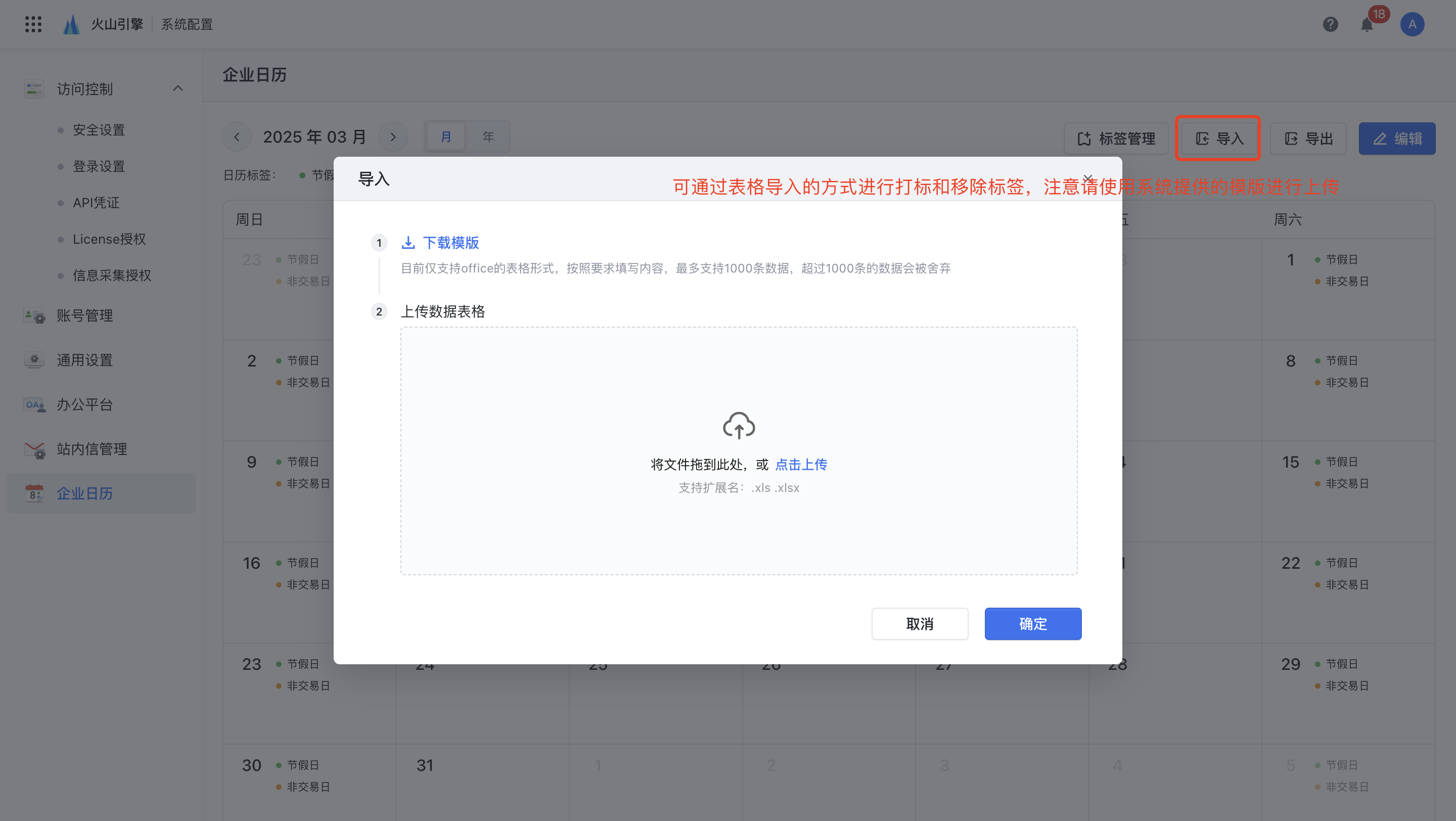The image size is (1456, 821).
Task: Go to the next month with the arrow
Action: pos(393,136)
